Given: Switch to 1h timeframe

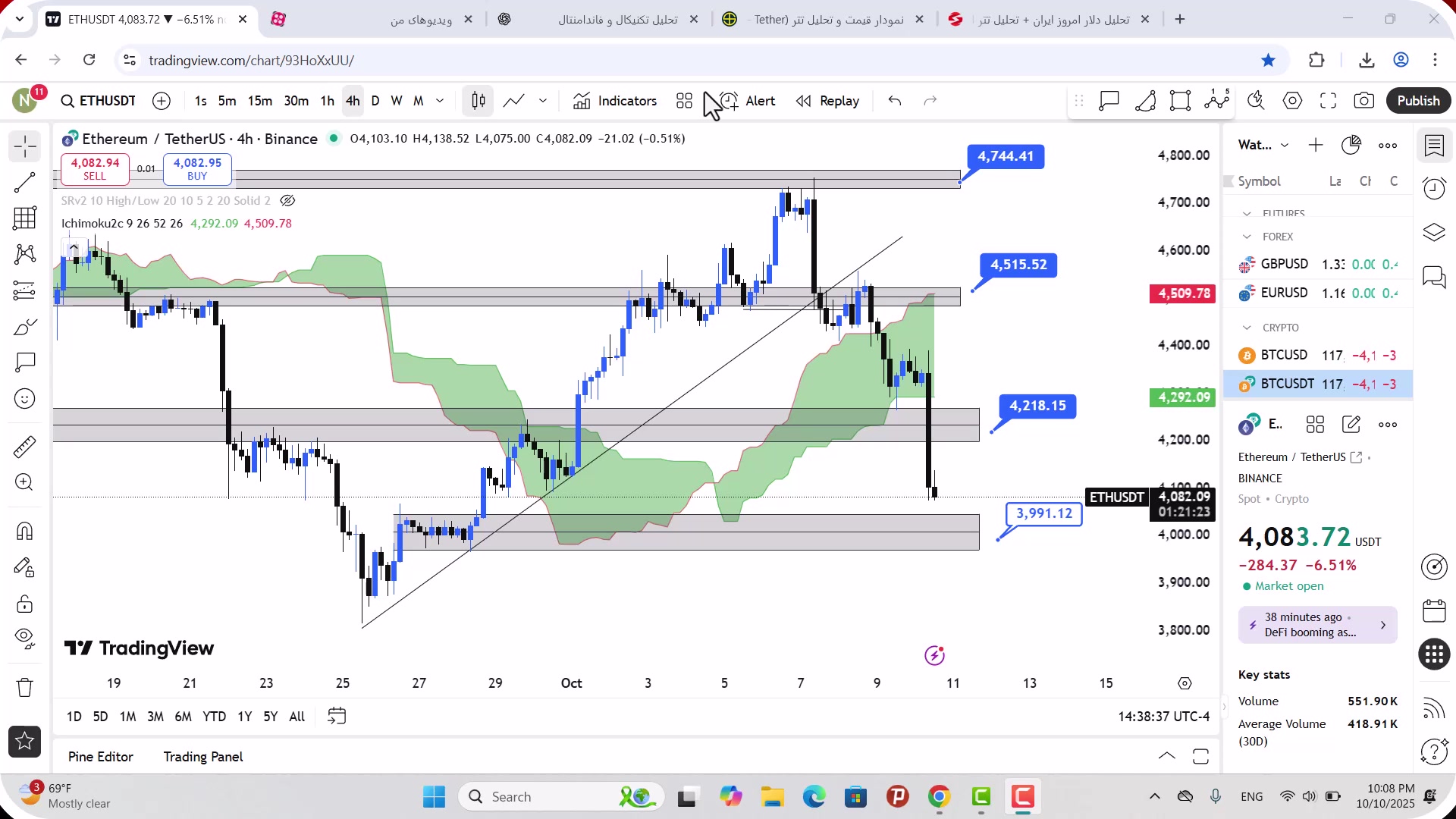Looking at the screenshot, I should [328, 101].
